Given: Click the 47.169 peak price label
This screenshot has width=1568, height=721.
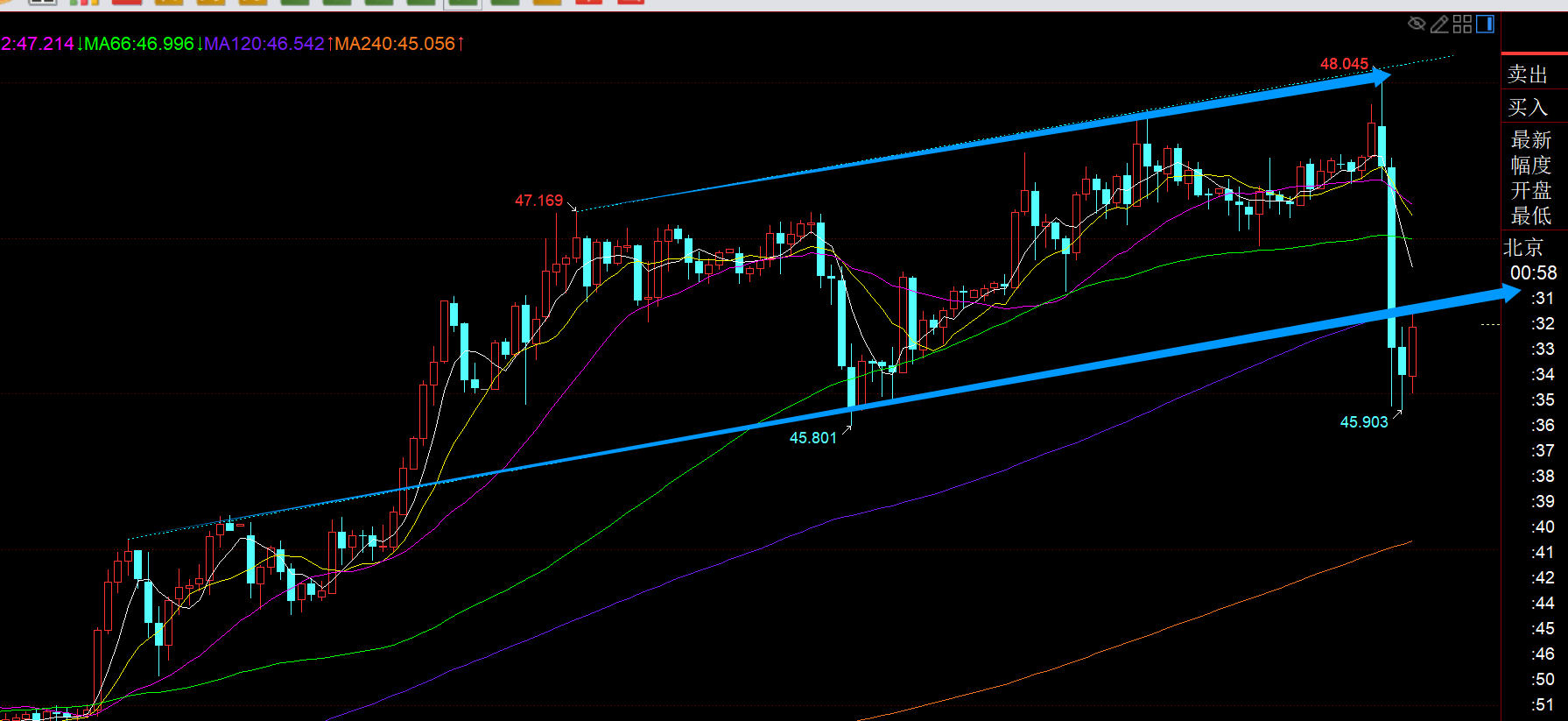Looking at the screenshot, I should [x=538, y=201].
